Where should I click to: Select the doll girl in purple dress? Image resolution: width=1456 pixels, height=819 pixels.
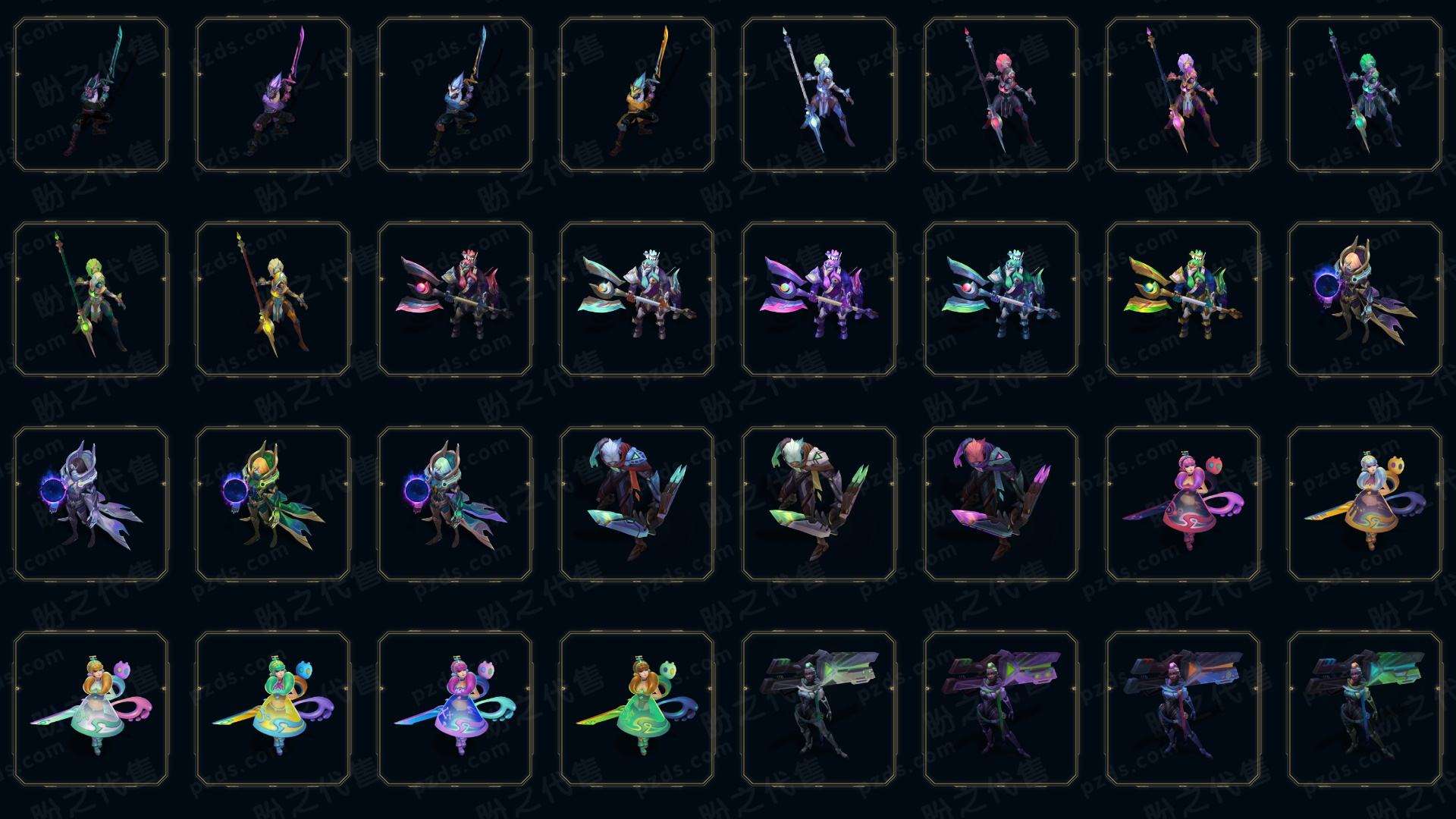tap(455, 709)
